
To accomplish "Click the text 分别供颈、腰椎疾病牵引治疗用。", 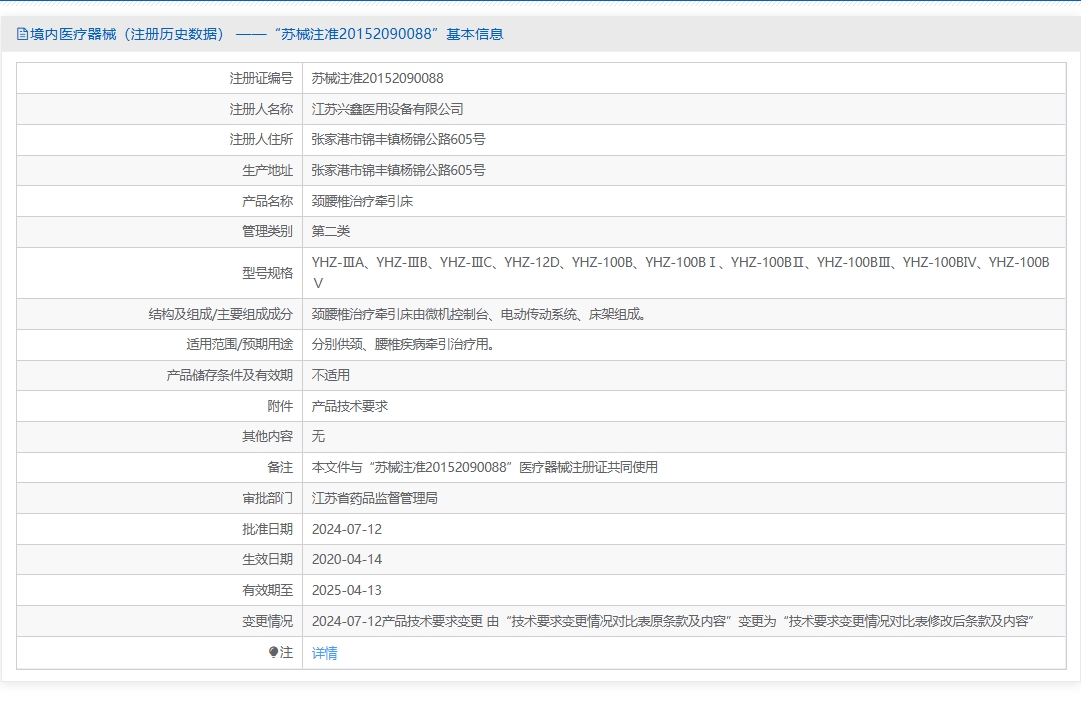I will (x=403, y=344).
